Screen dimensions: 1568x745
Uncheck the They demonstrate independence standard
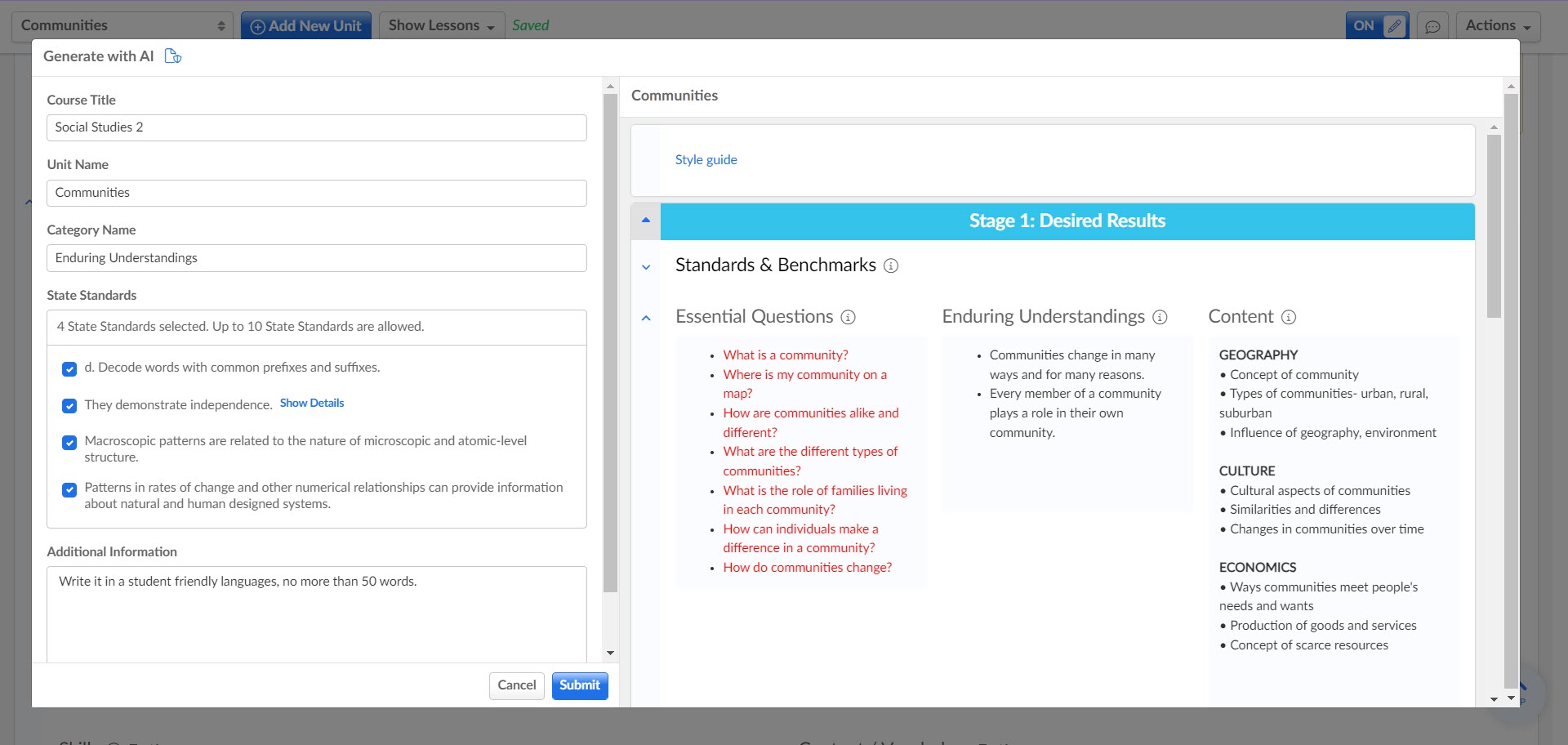(x=69, y=406)
